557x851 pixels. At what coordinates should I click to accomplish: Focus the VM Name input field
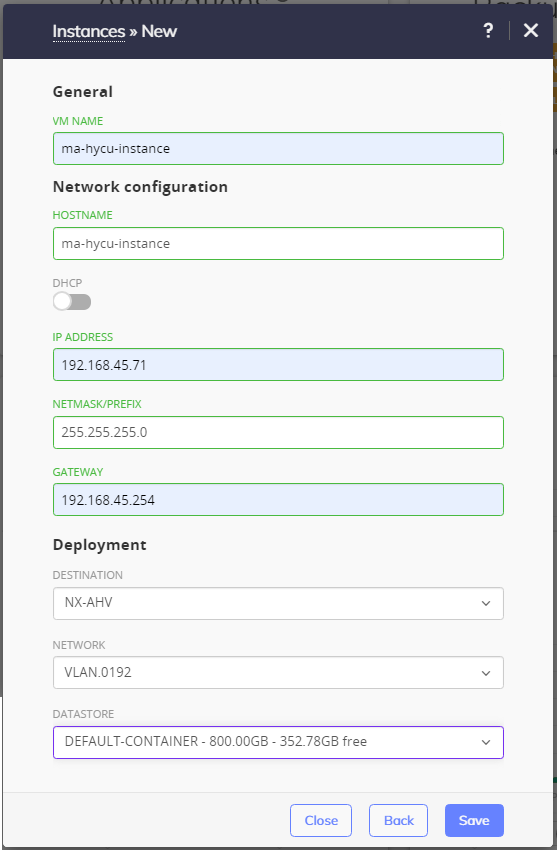[x=278, y=149]
